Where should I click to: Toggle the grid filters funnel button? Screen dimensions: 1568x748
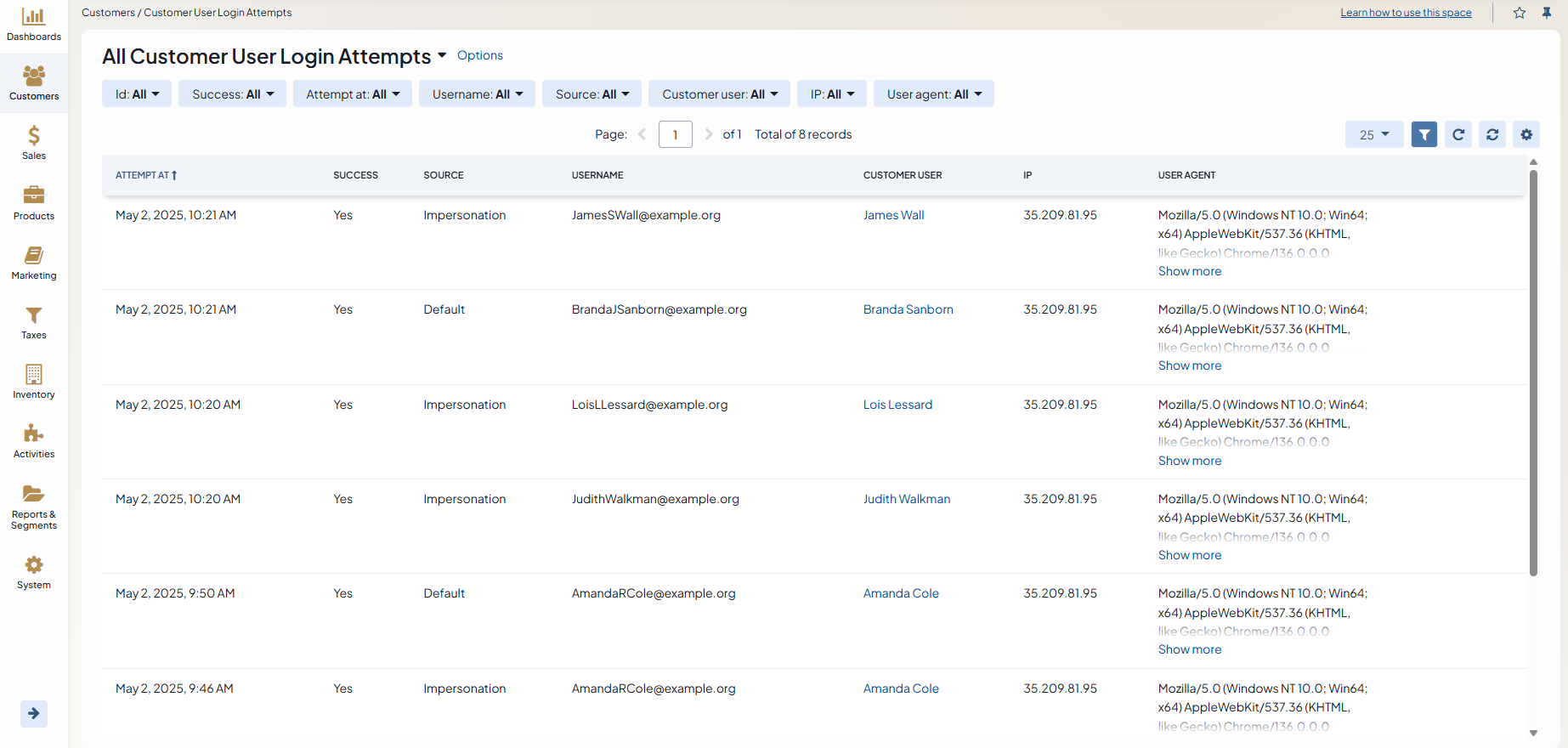click(1424, 134)
